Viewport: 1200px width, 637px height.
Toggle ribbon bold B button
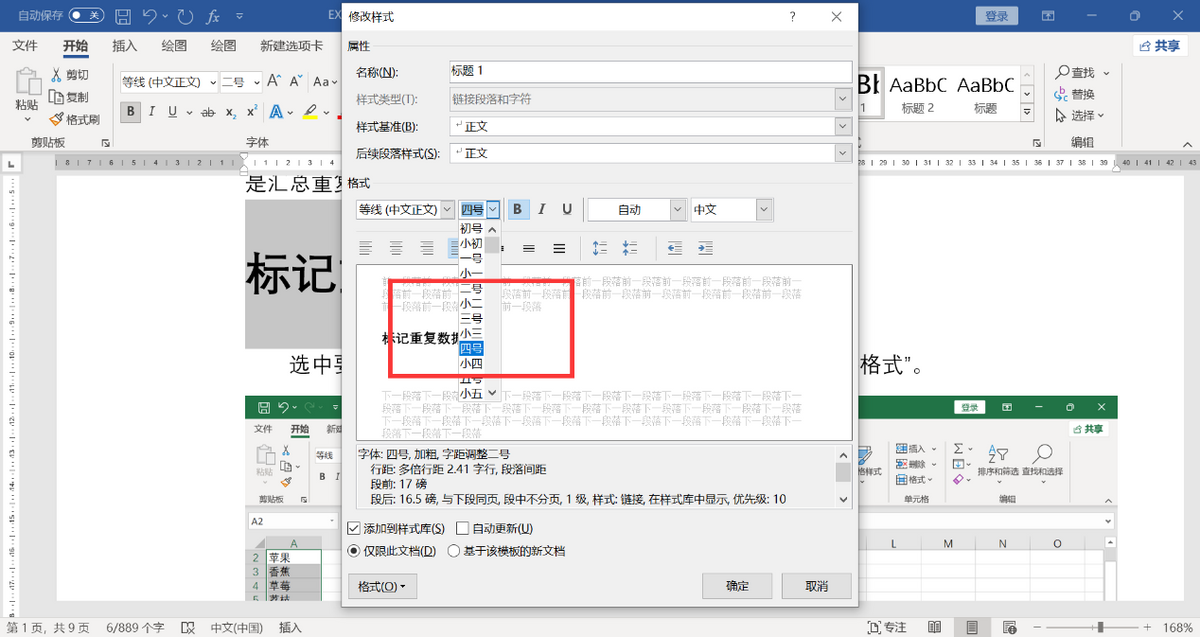(x=130, y=112)
